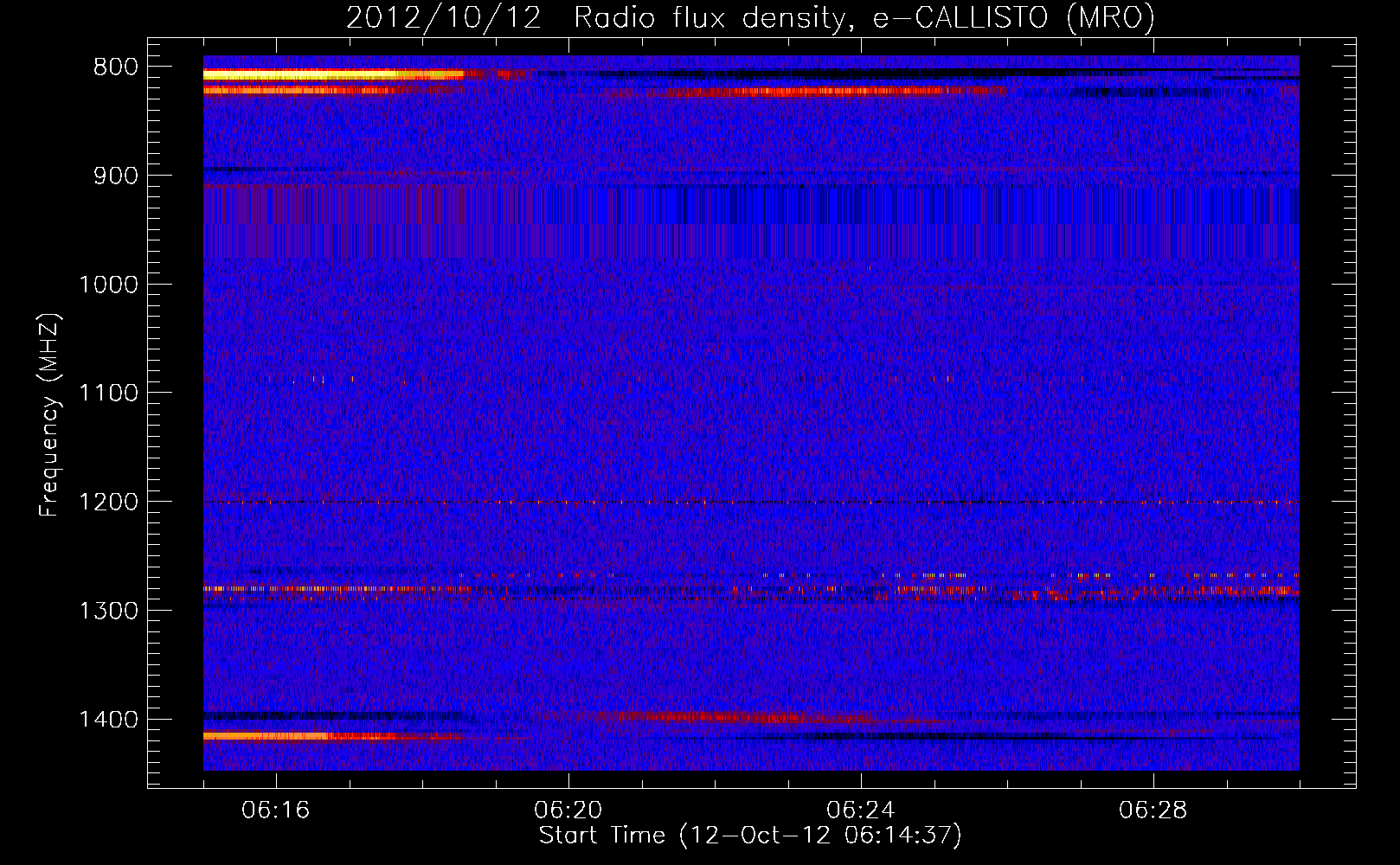Click the bright burst just below 1400 MHz
The image size is (1400, 865).
tap(333, 736)
